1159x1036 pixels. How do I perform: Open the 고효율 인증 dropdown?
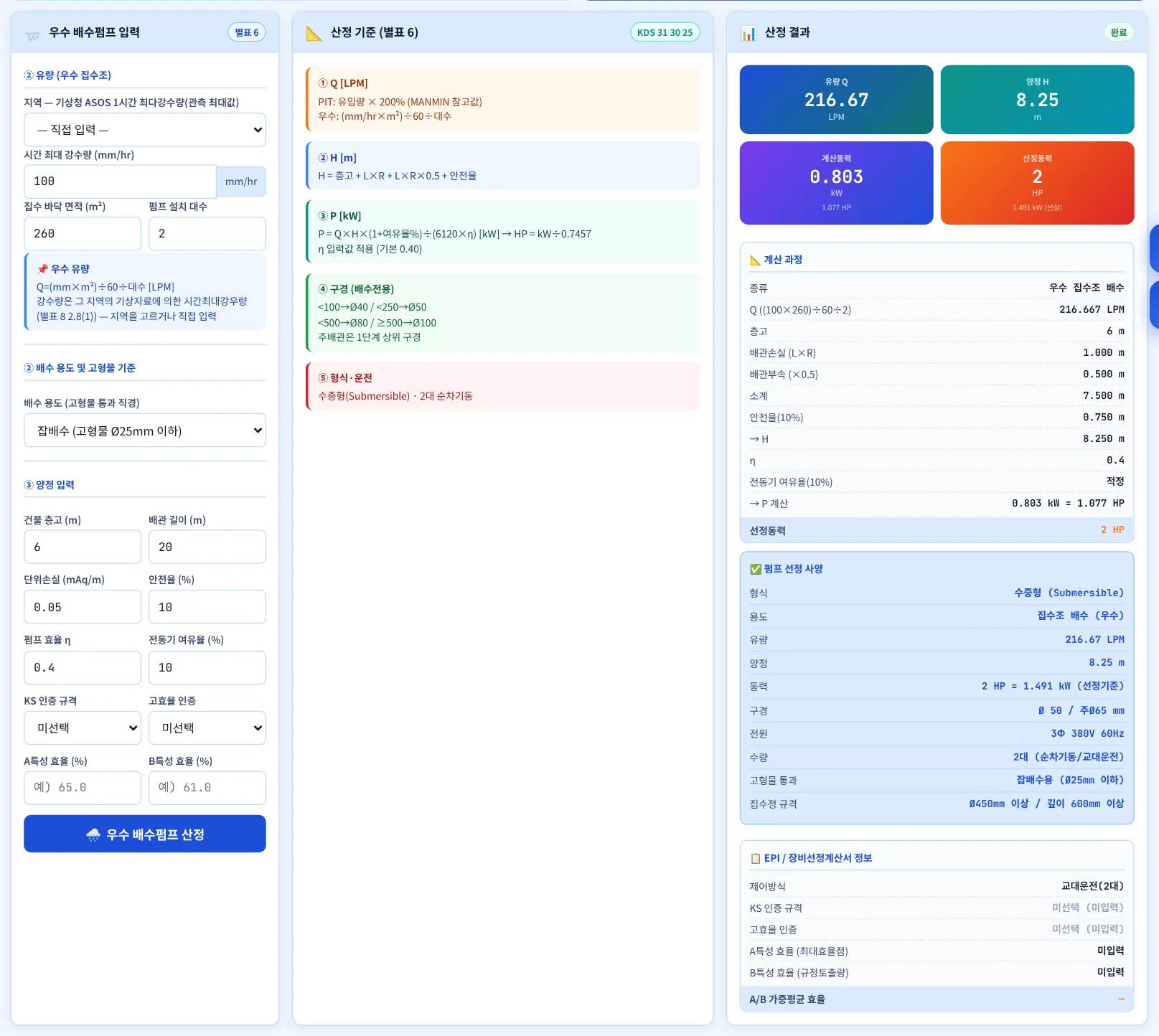(207, 728)
